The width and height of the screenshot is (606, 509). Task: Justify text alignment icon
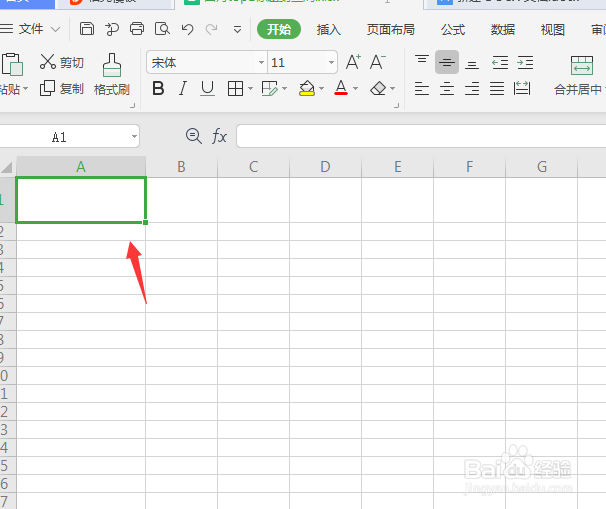click(x=497, y=89)
